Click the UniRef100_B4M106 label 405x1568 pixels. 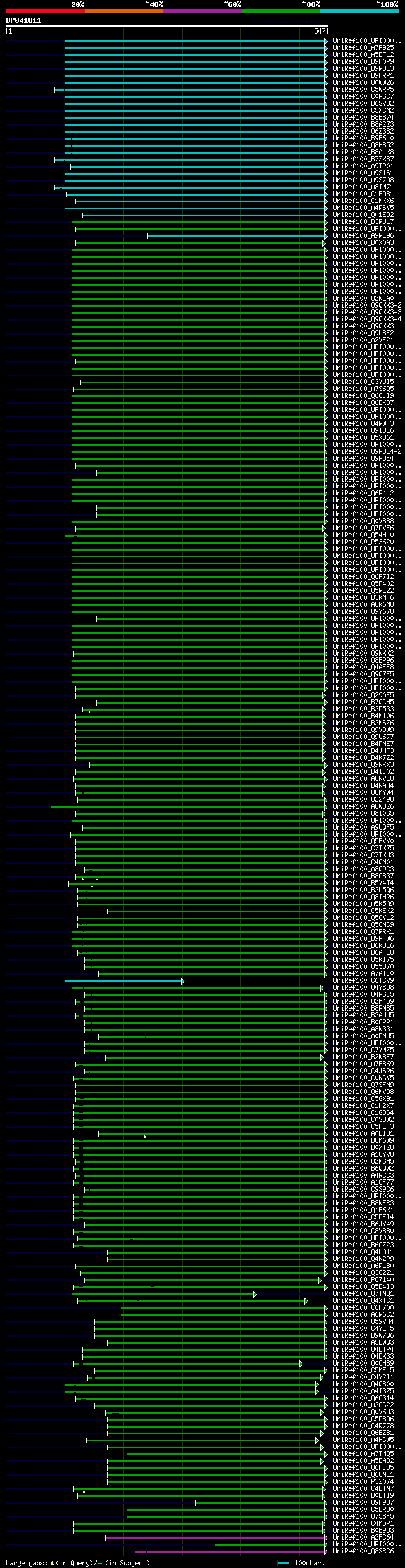tap(363, 716)
